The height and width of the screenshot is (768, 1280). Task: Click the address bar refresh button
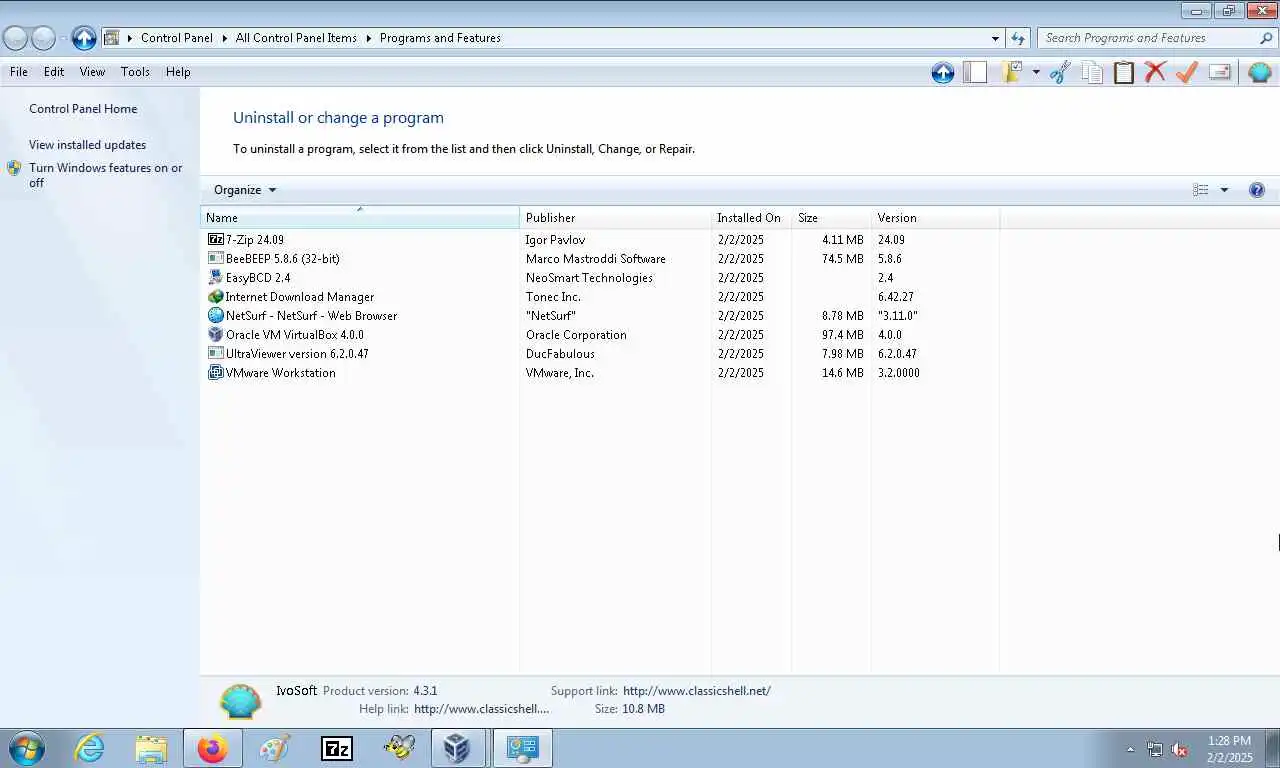tap(1018, 38)
